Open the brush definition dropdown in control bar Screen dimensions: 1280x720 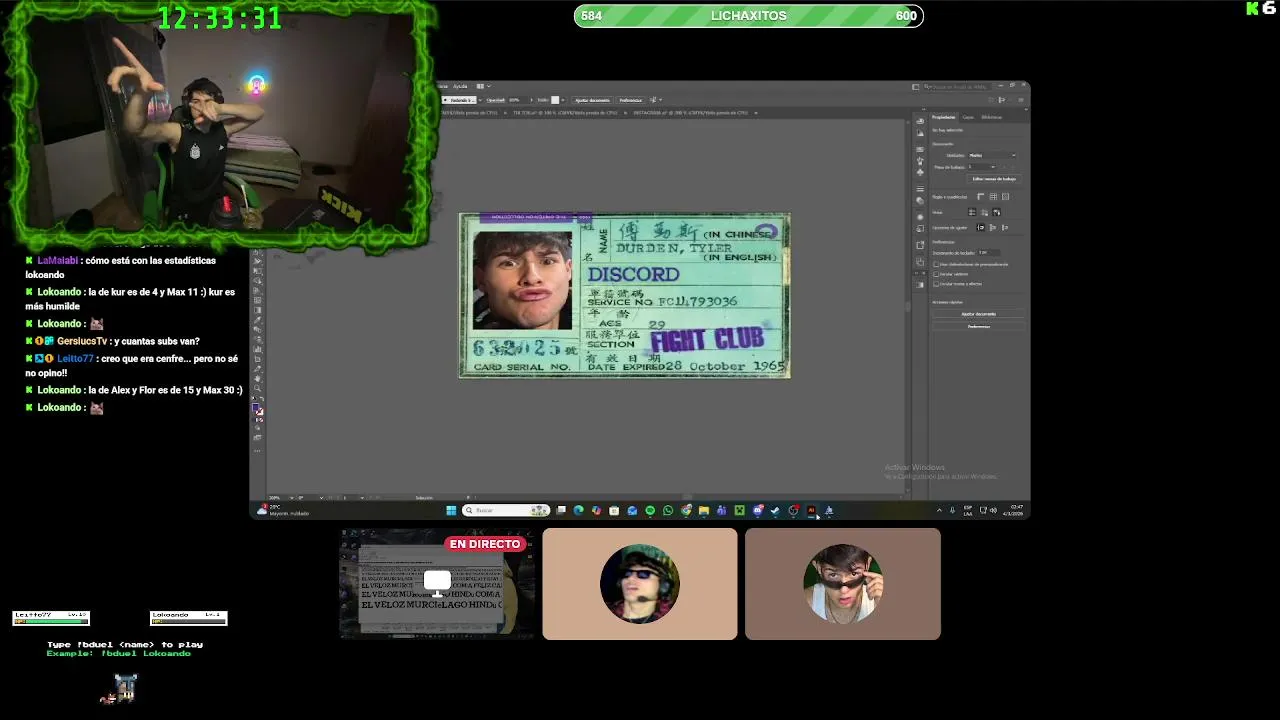click(x=480, y=100)
